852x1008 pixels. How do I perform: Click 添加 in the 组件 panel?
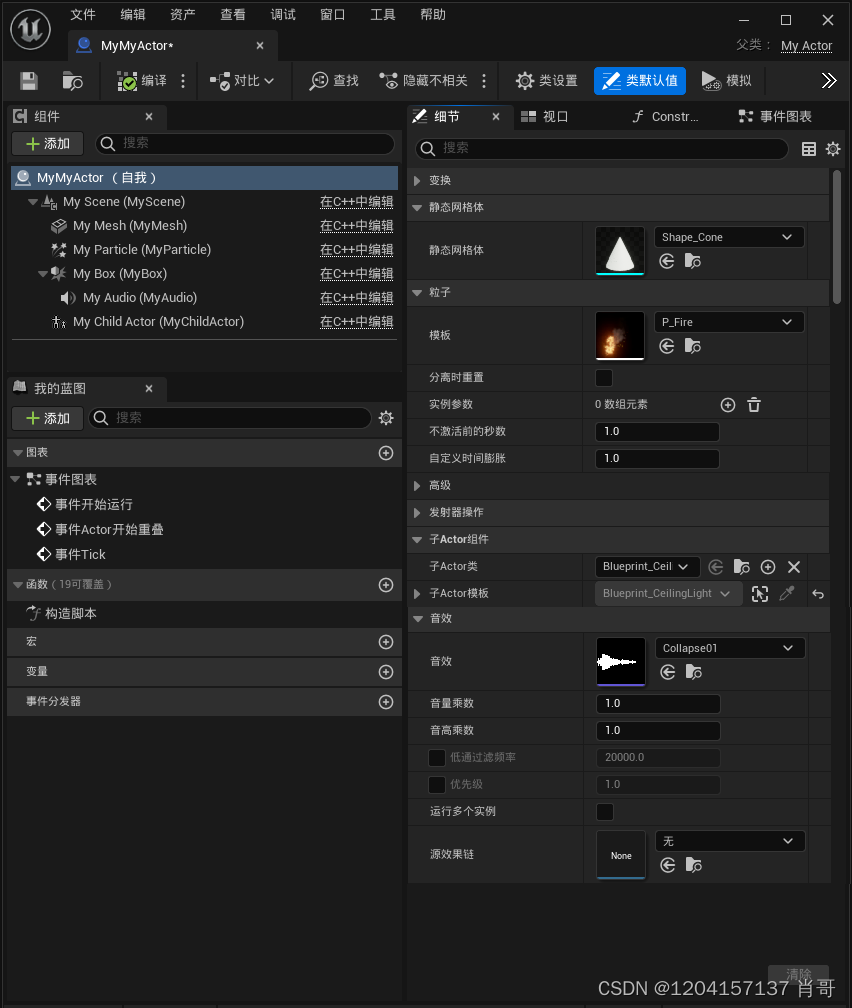tap(48, 143)
